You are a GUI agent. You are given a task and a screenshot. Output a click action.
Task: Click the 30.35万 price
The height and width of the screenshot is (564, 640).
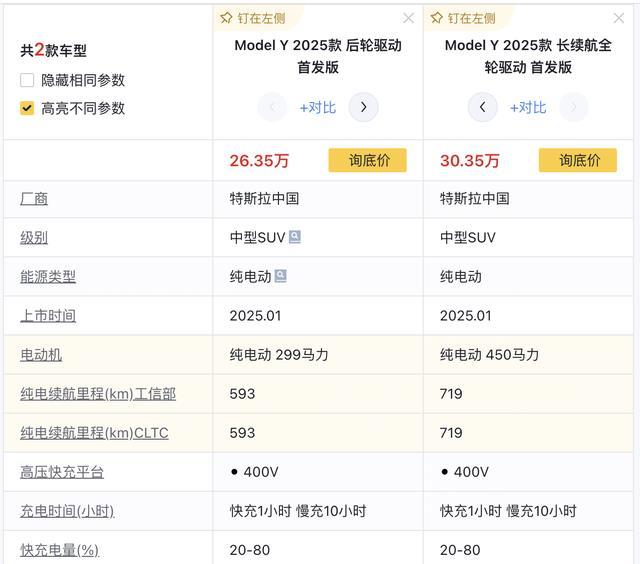coord(469,161)
